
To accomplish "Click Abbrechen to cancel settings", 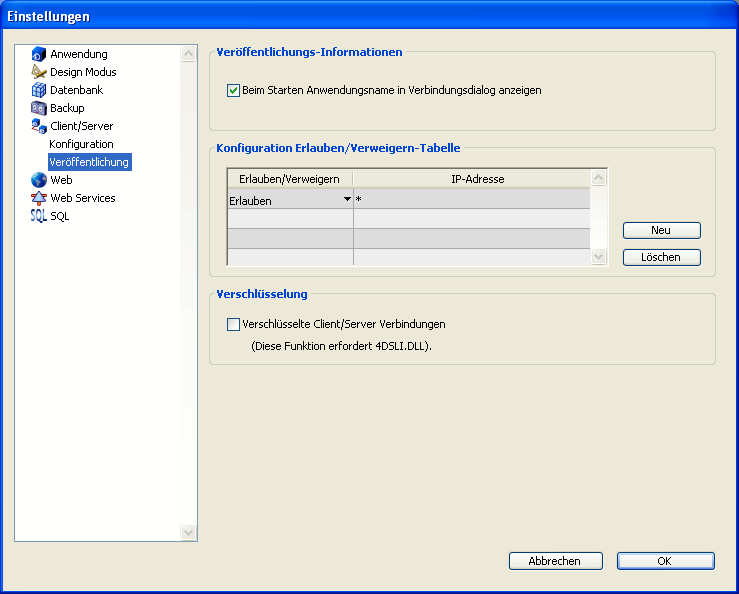I will pyautogui.click(x=554, y=561).
